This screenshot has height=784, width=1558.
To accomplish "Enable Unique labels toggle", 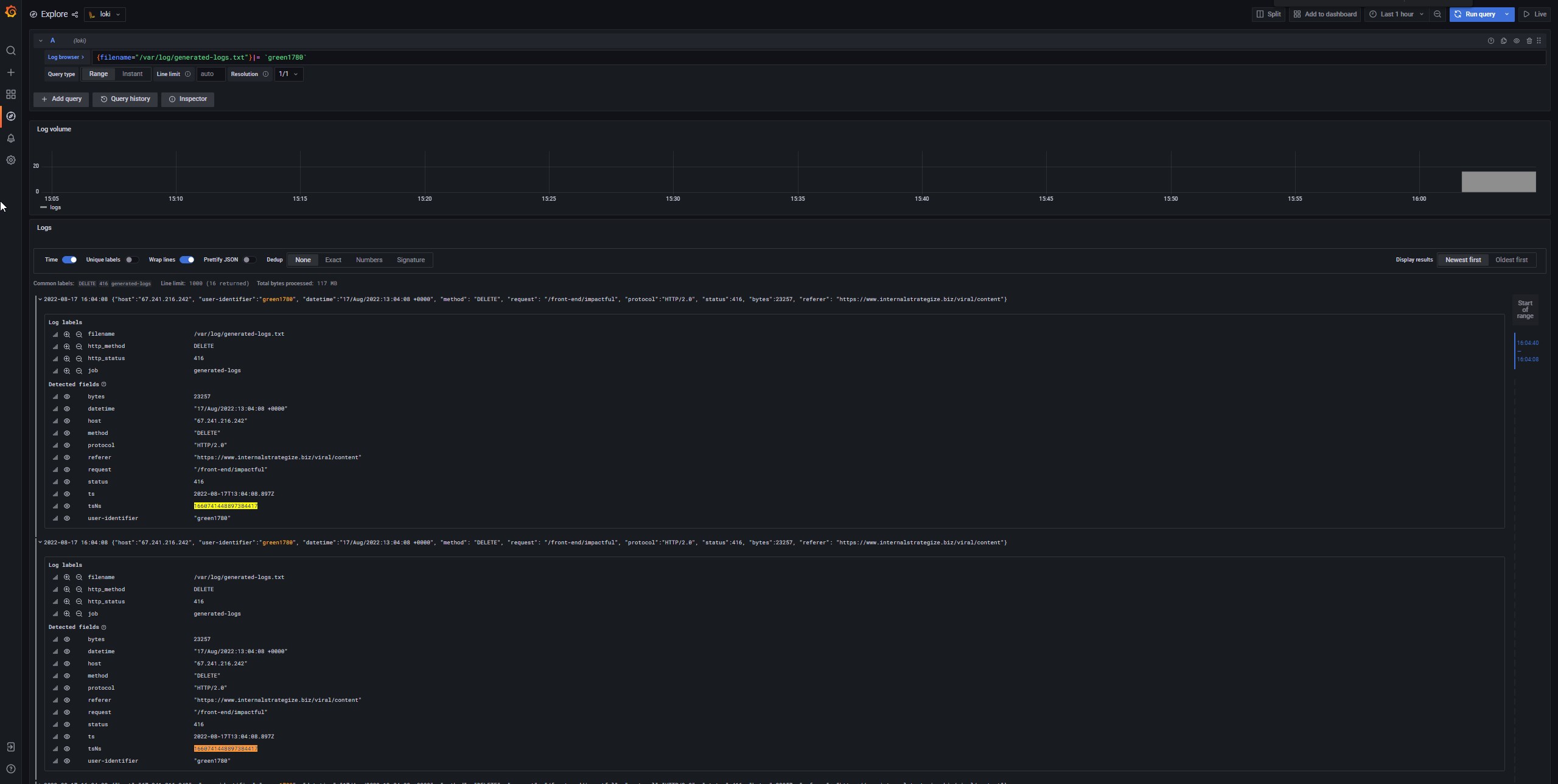I will coord(131,260).
